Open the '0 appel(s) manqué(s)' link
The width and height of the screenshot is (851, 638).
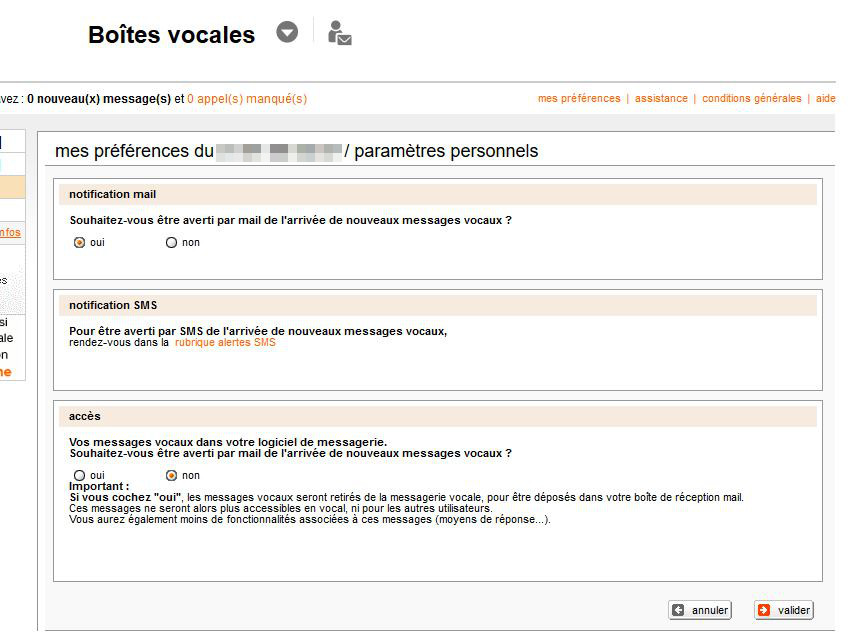point(247,99)
